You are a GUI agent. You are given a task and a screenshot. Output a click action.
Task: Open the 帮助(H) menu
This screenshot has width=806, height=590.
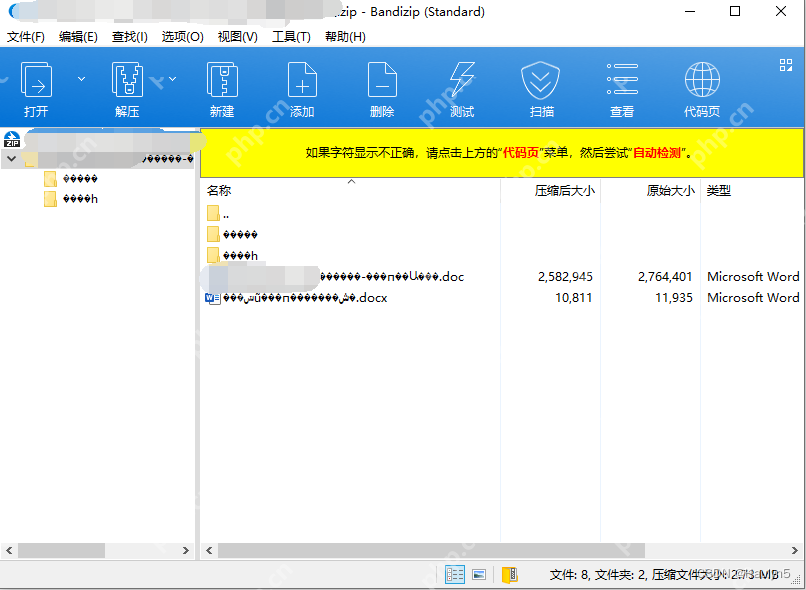click(345, 36)
